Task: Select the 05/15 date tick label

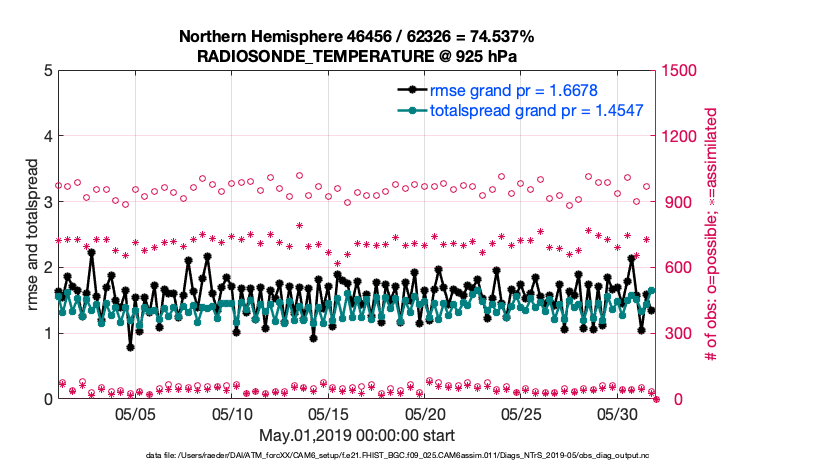Action: [x=329, y=413]
